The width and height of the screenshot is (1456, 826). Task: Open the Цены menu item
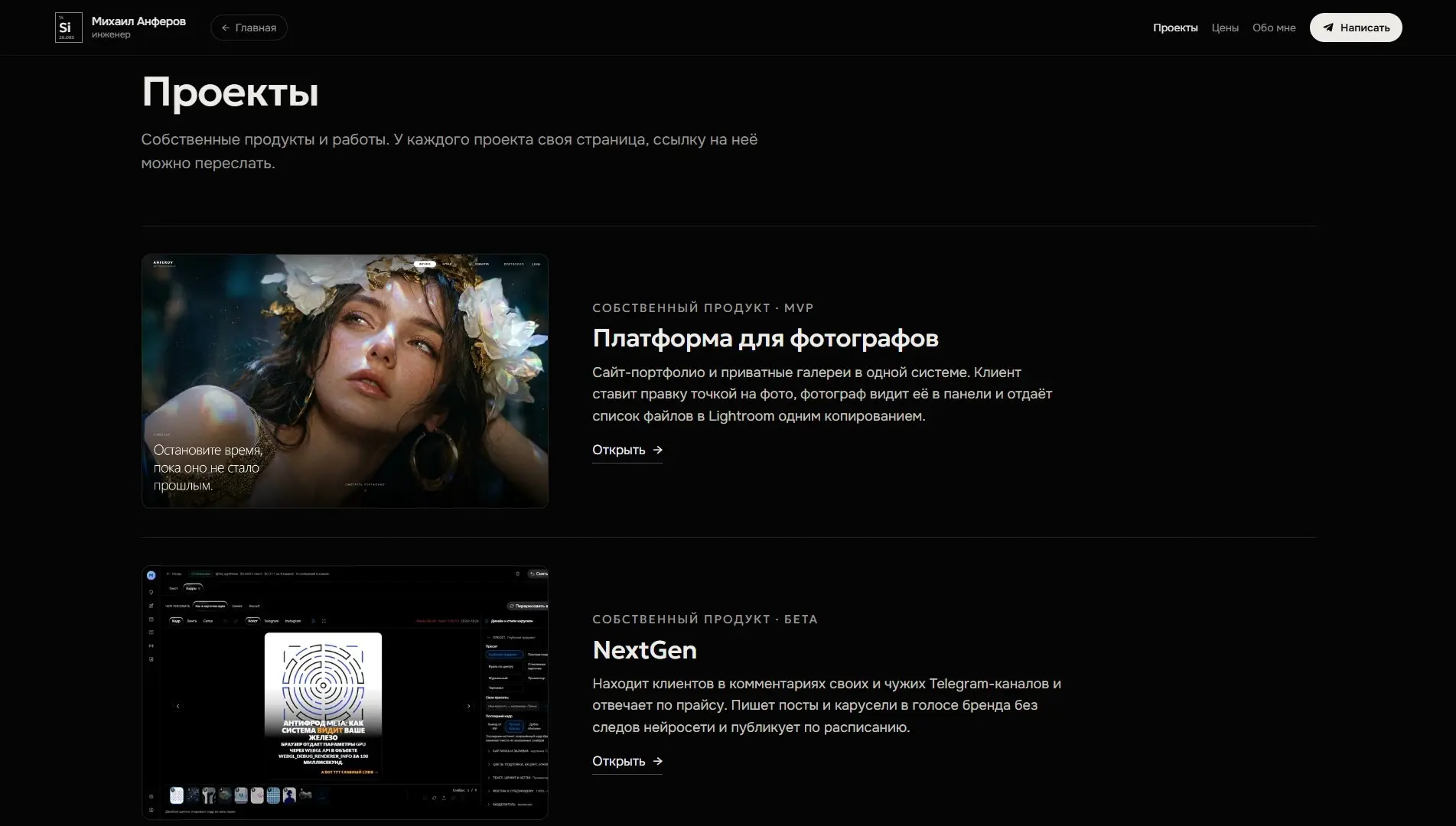pyautogui.click(x=1225, y=28)
